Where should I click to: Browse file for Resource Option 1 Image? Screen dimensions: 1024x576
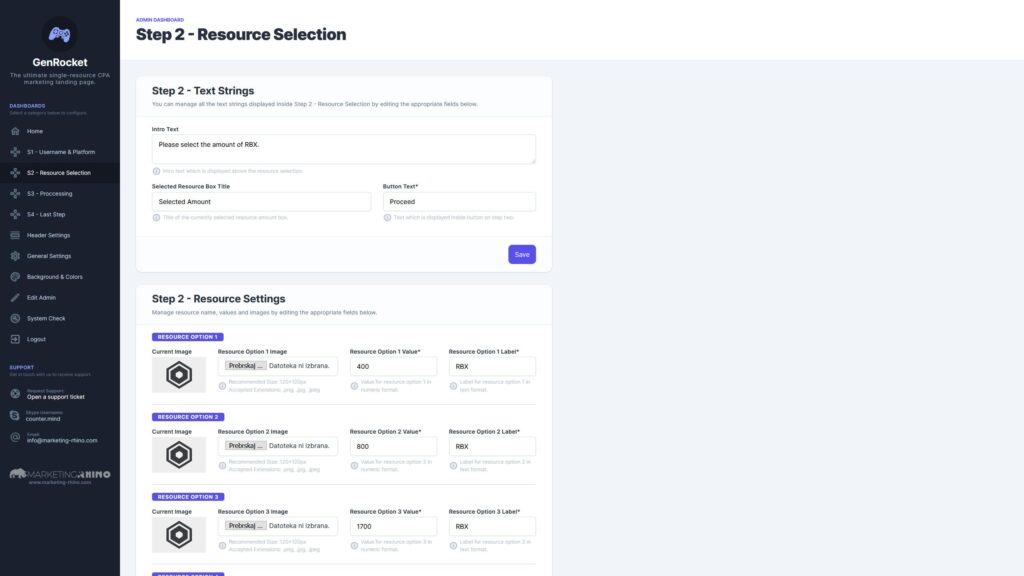(x=246, y=366)
